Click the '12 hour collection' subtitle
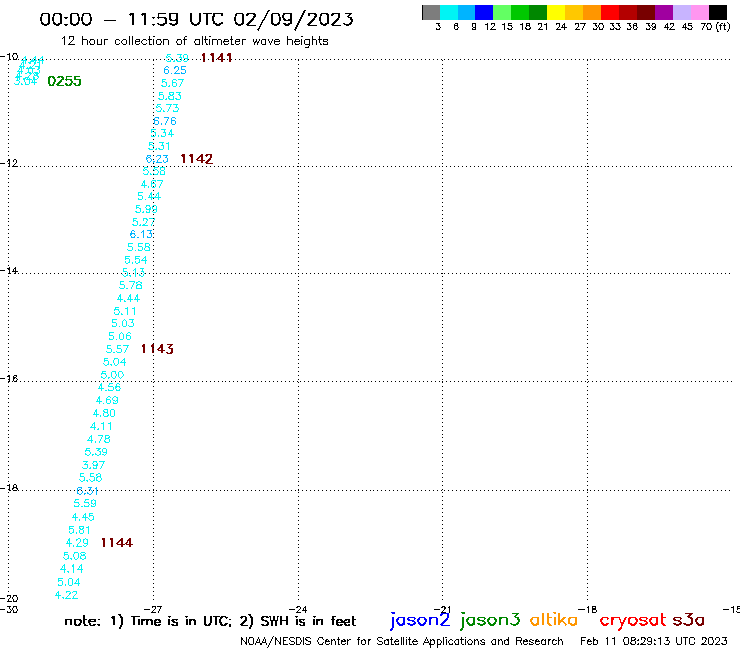This screenshot has height=650, width=740. coord(194,41)
